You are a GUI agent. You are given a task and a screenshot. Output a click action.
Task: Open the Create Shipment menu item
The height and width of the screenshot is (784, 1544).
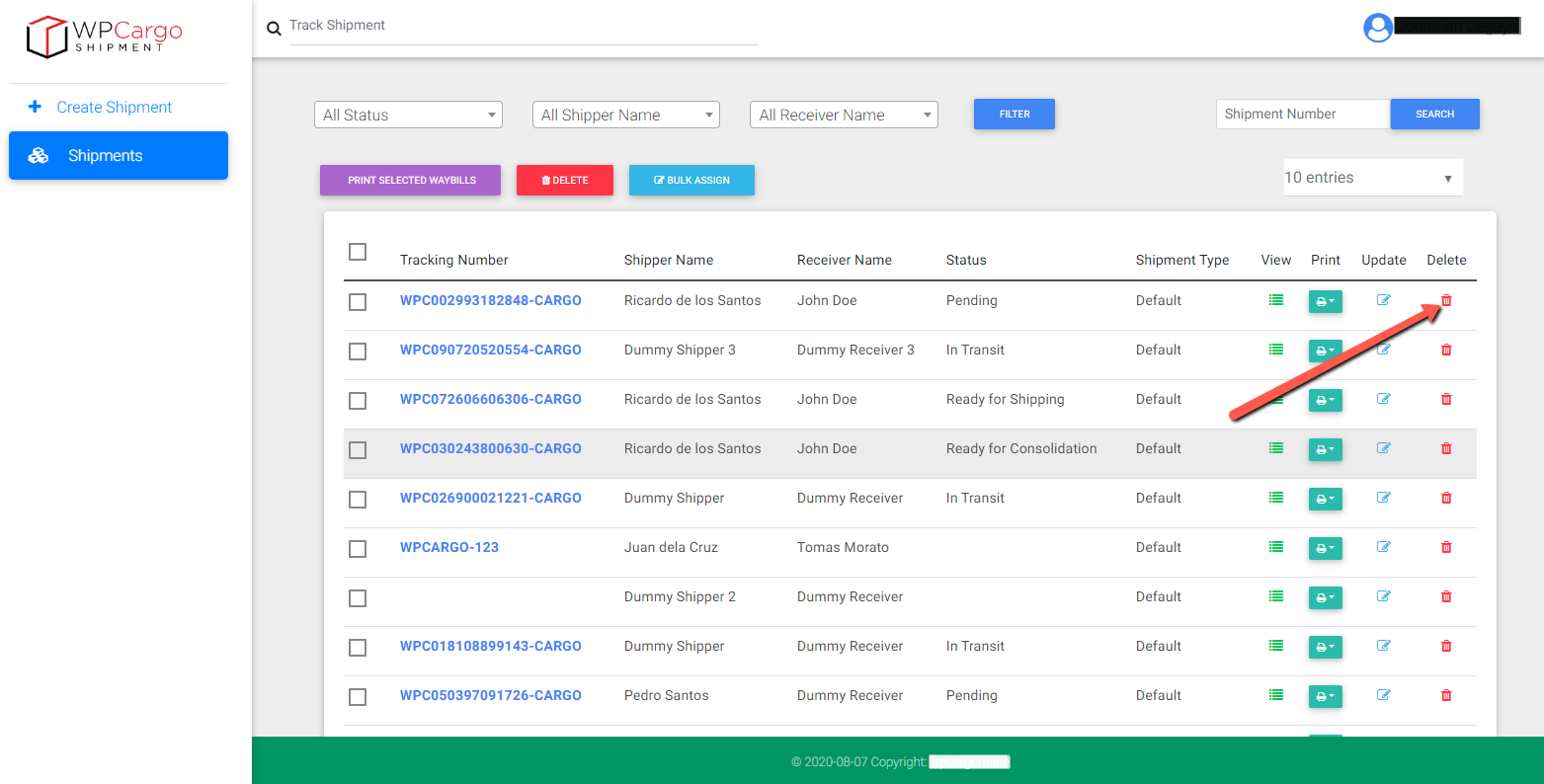click(x=114, y=108)
